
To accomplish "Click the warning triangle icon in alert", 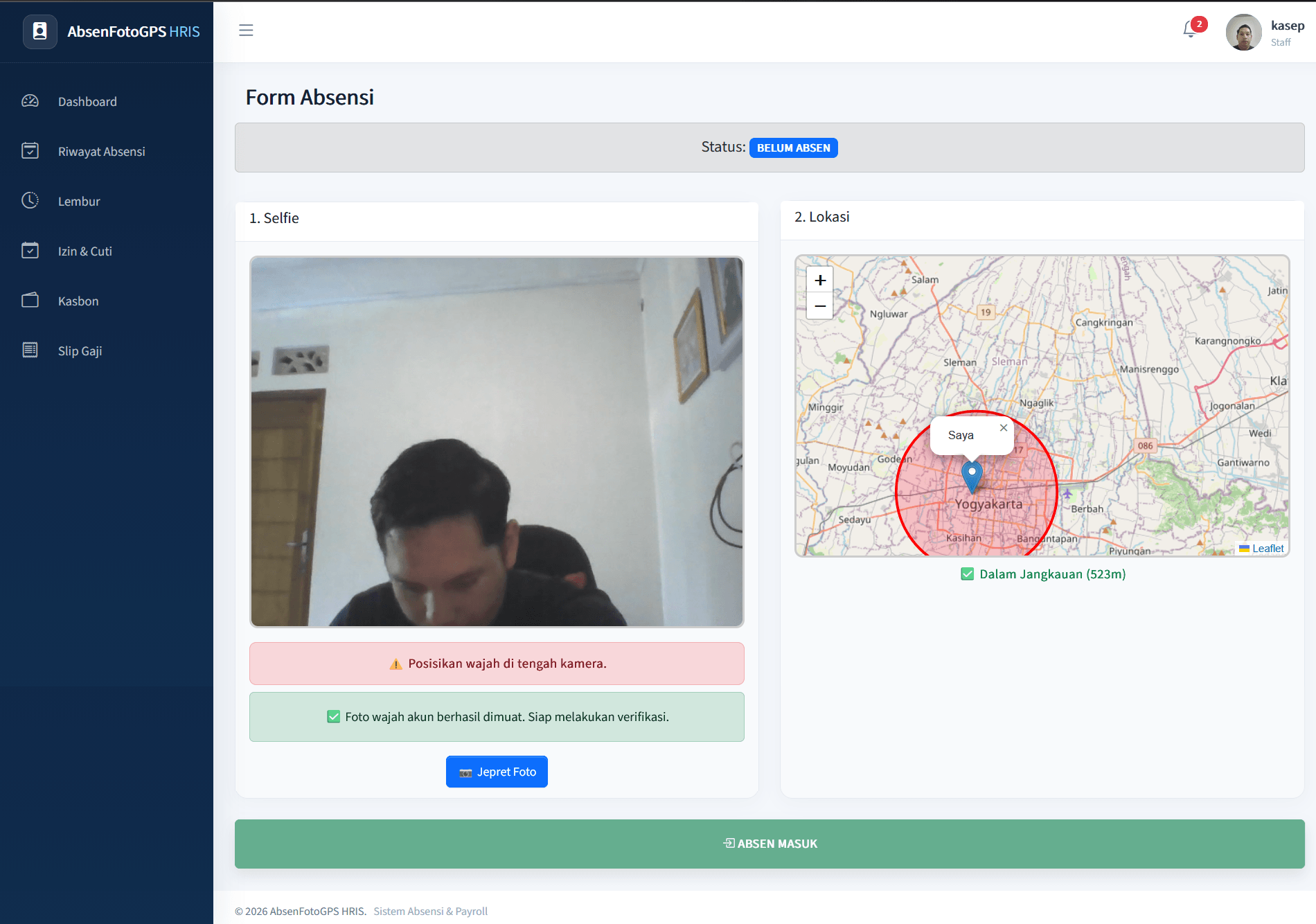I will 395,664.
